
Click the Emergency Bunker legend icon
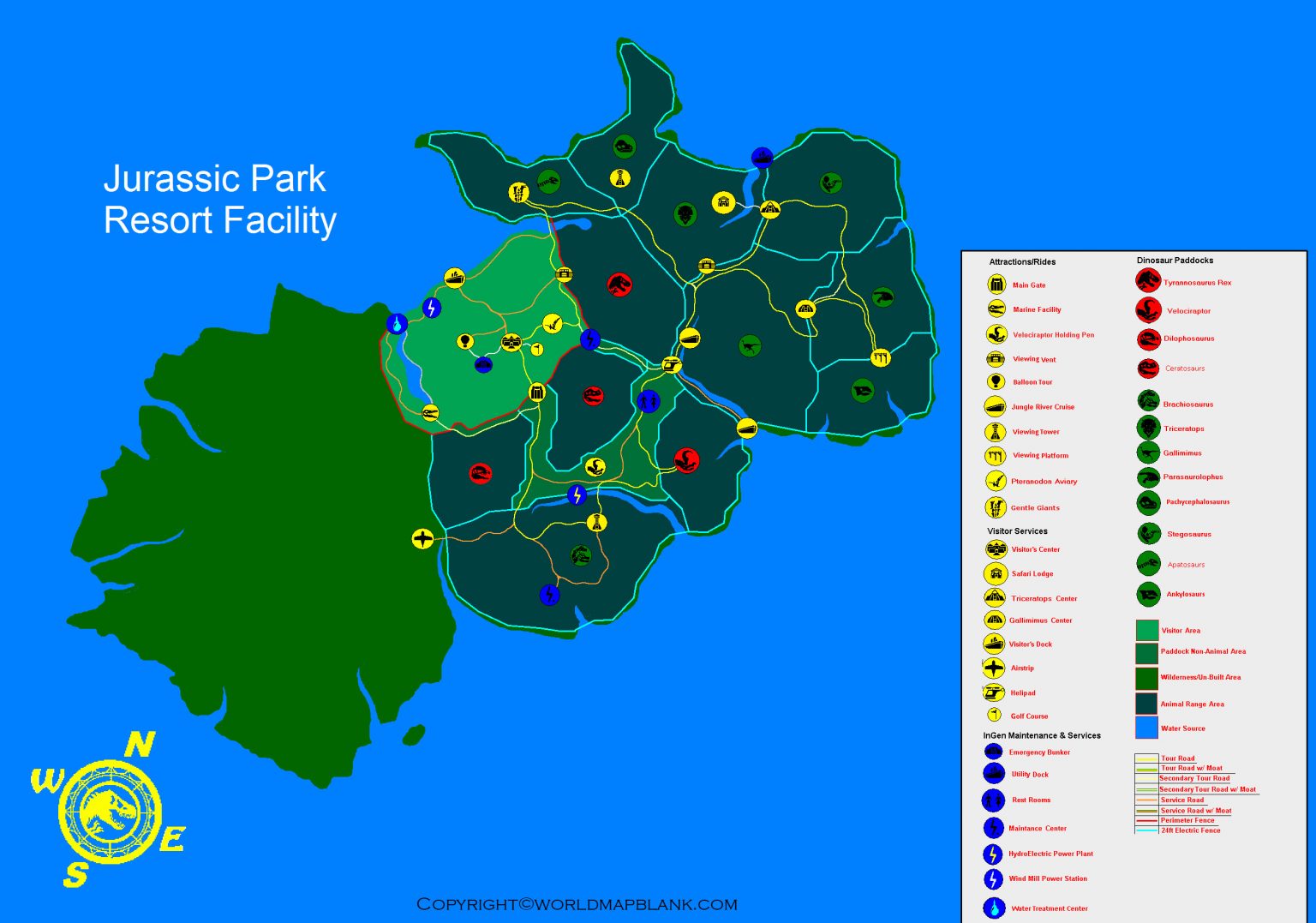click(994, 752)
